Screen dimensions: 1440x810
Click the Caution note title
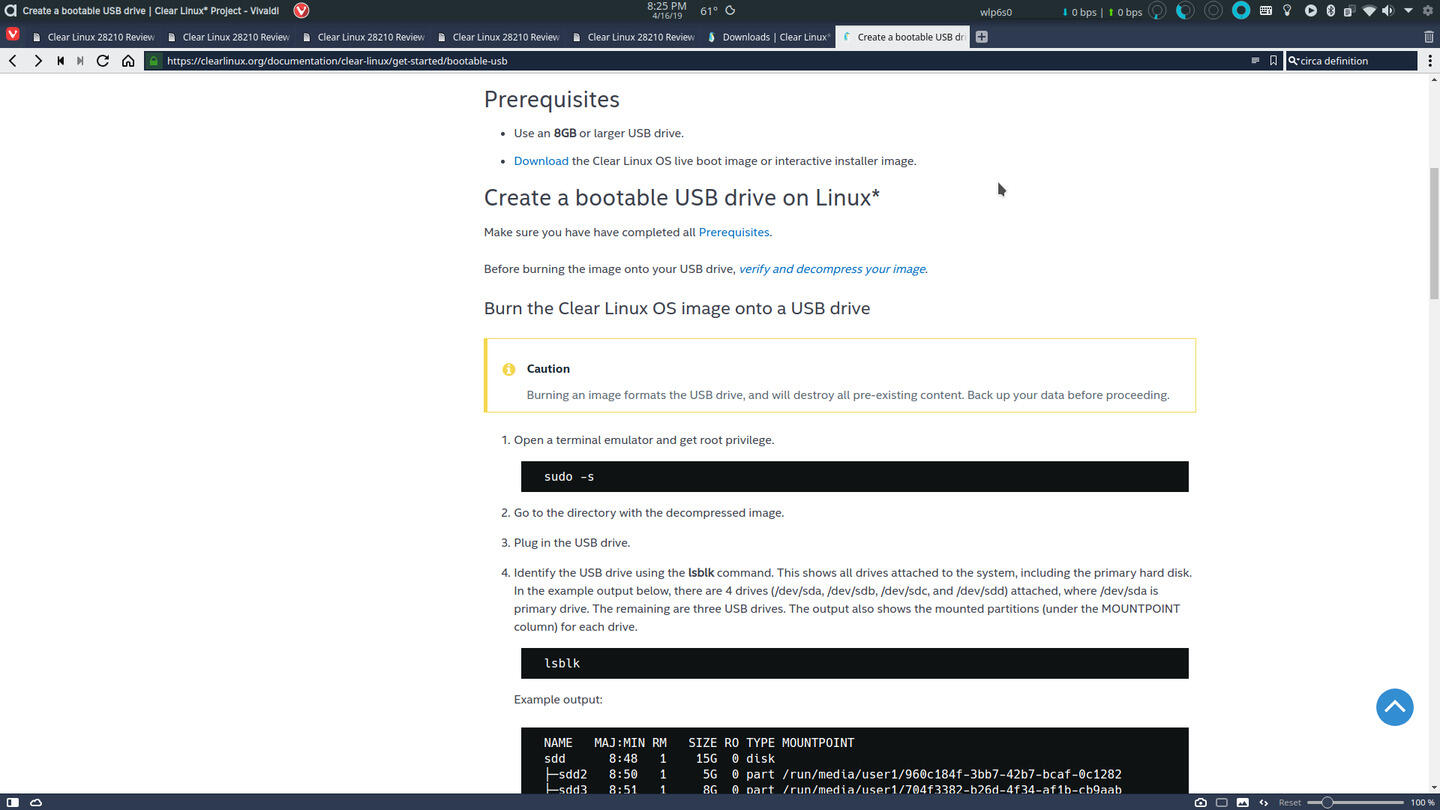coord(548,369)
